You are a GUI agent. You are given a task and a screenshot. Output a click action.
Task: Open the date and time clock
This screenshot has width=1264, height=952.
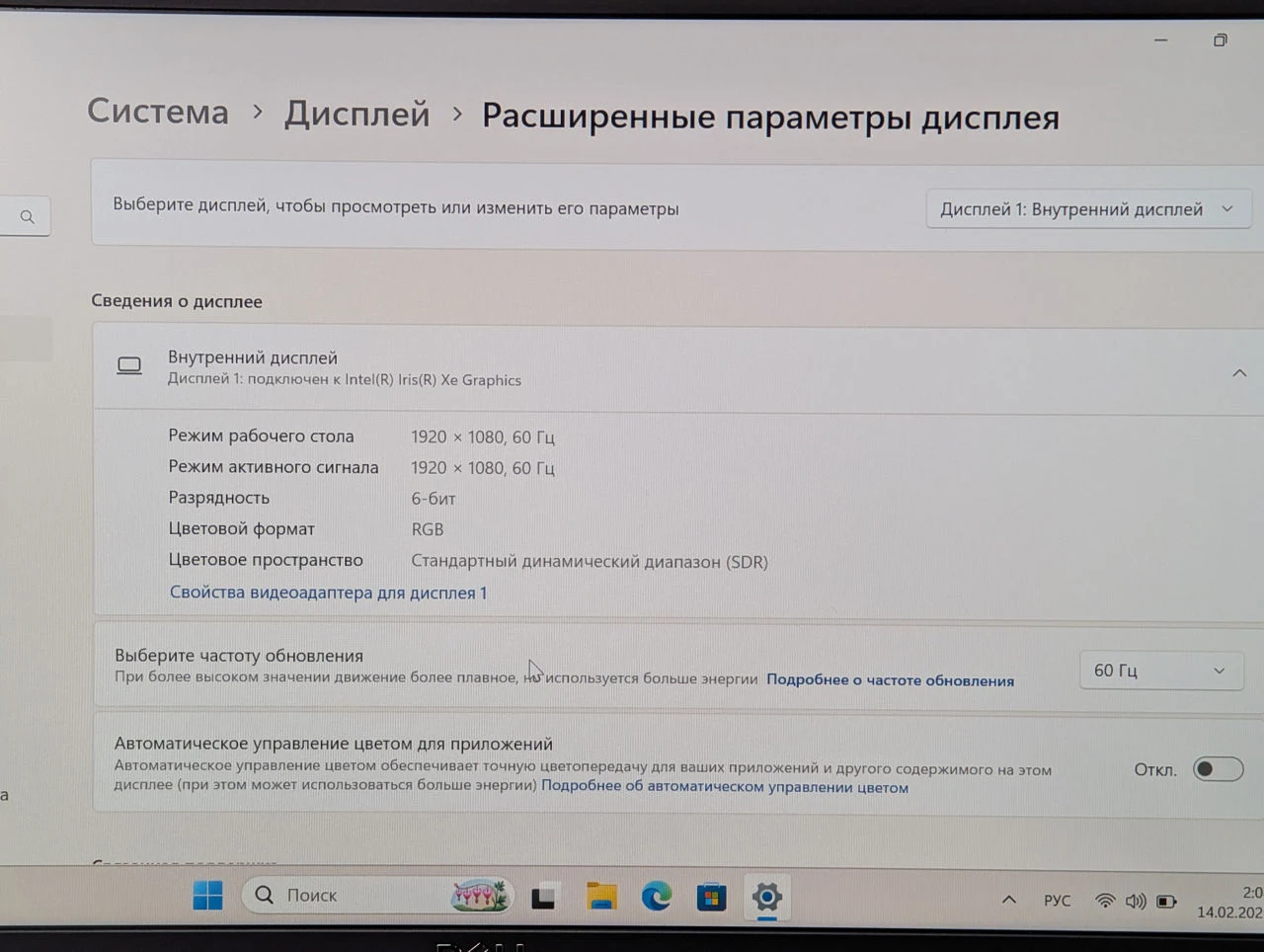pos(1230,902)
